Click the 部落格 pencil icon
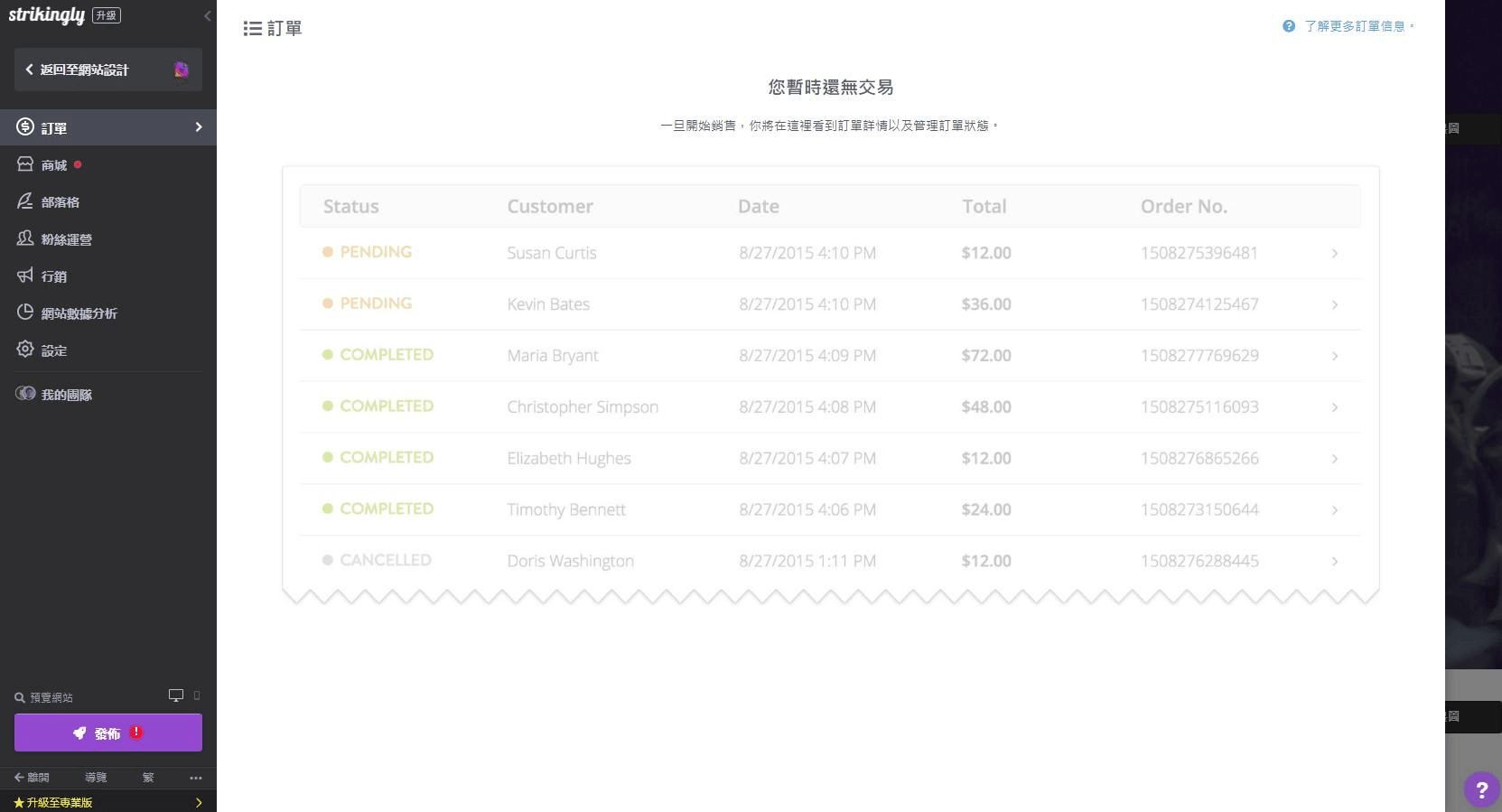This screenshot has height=812, width=1502. tap(25, 201)
